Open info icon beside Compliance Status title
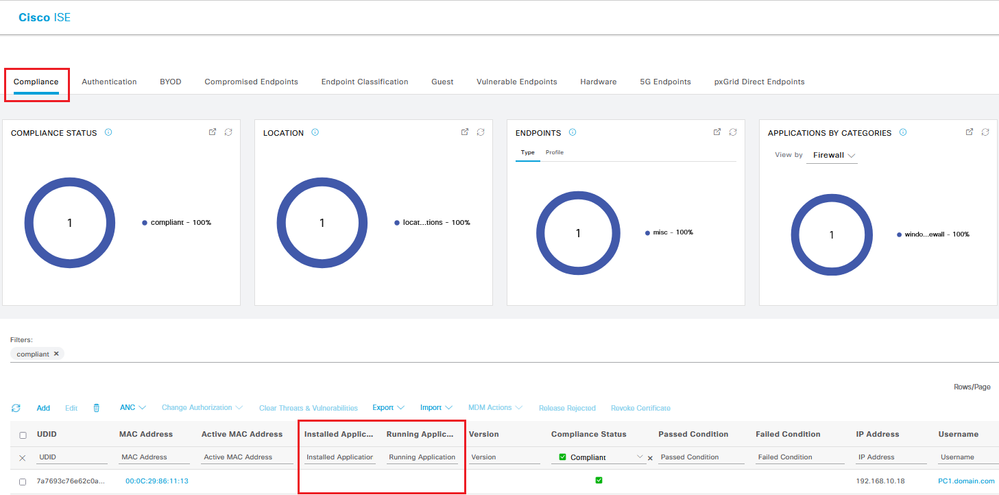Image resolution: width=999 pixels, height=495 pixels. pos(108,133)
